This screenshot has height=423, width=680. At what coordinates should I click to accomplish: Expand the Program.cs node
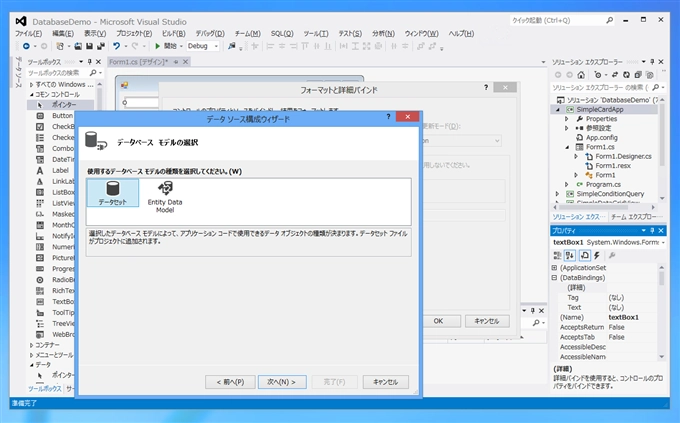click(x=566, y=184)
